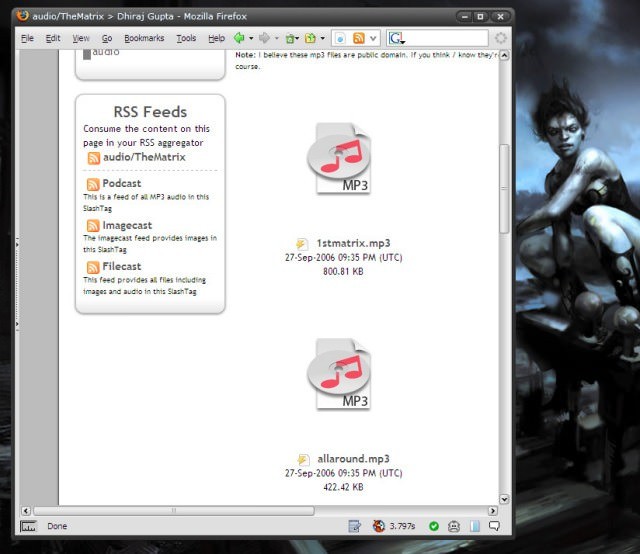
Task: Click the vertical scrollbar up arrow
Action: [x=504, y=55]
